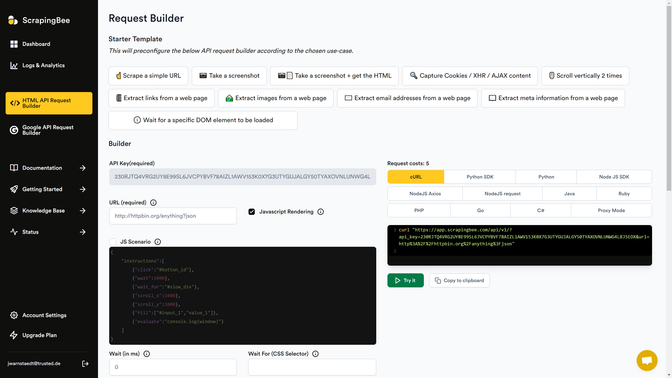
Task: Switch to Proxy Mode tab
Action: (611, 210)
